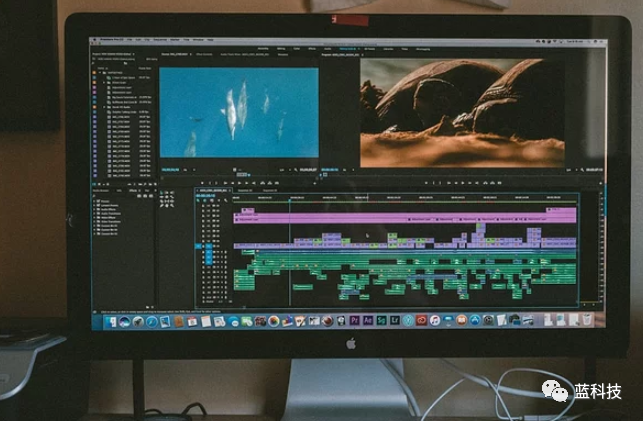Click Project panel thumbnail zoom slider
The image size is (643, 421).
click(x=106, y=184)
